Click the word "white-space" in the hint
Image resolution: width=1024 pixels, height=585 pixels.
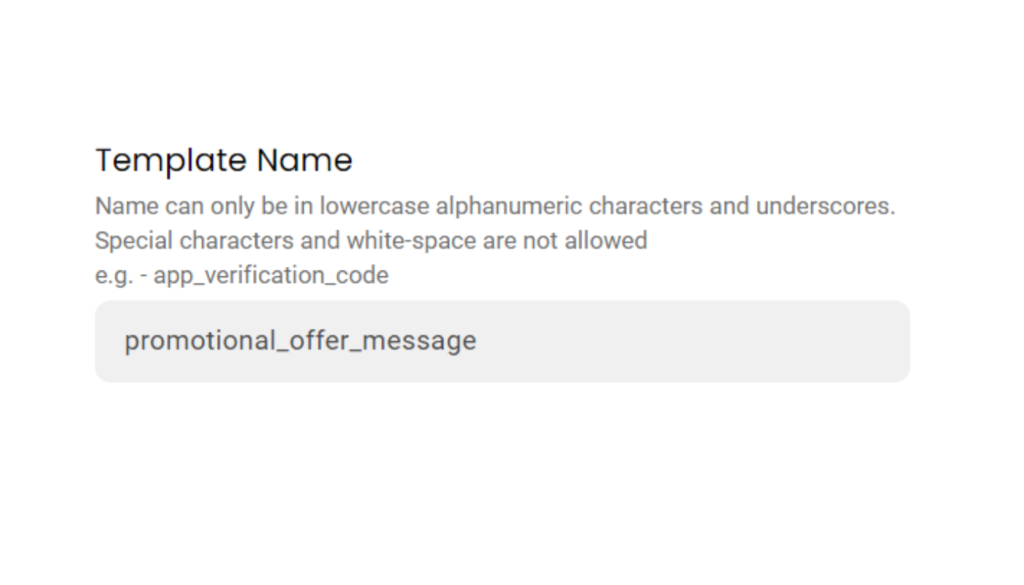tap(414, 241)
